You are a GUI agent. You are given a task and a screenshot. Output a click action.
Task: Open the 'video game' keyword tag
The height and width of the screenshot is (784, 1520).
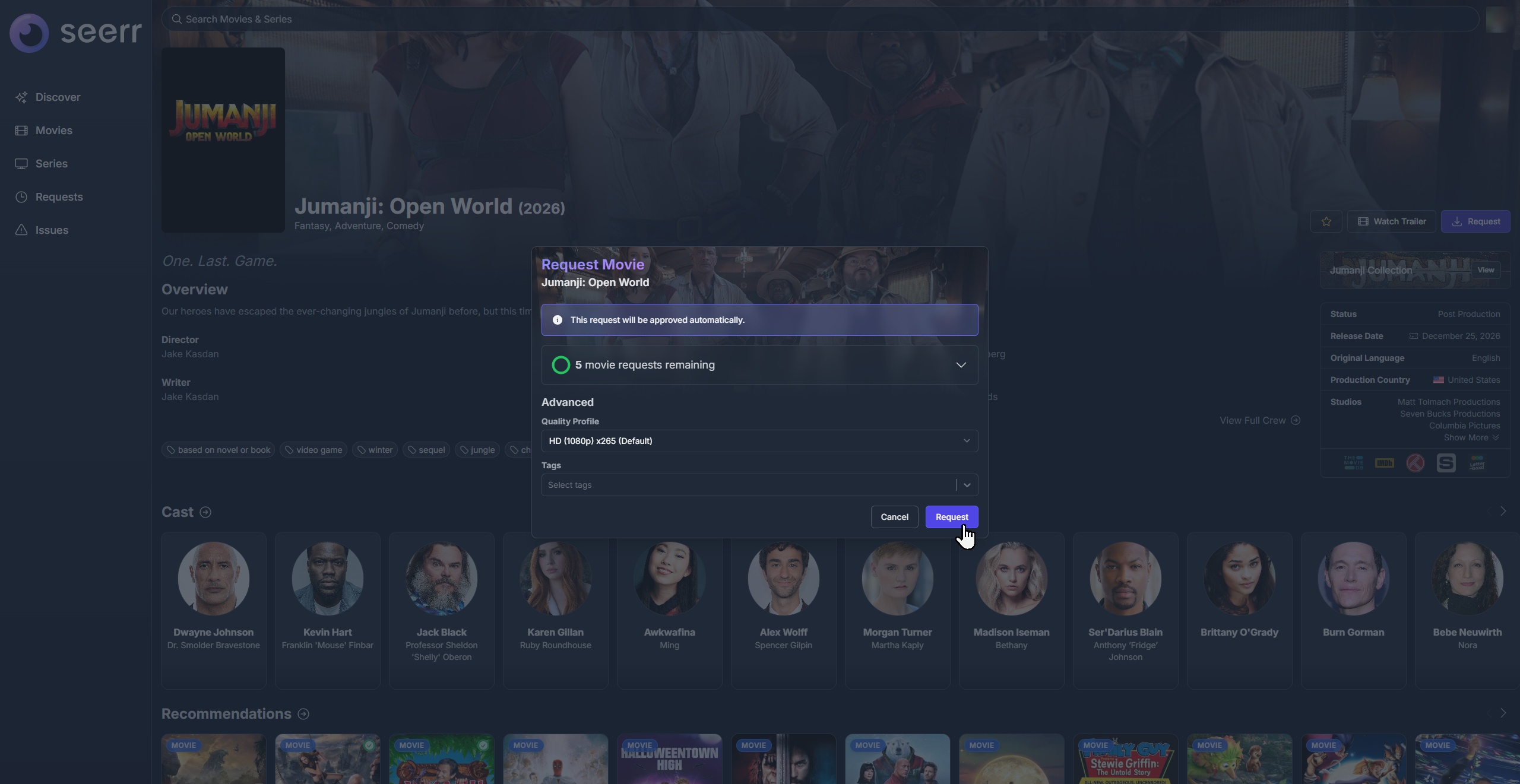point(313,450)
